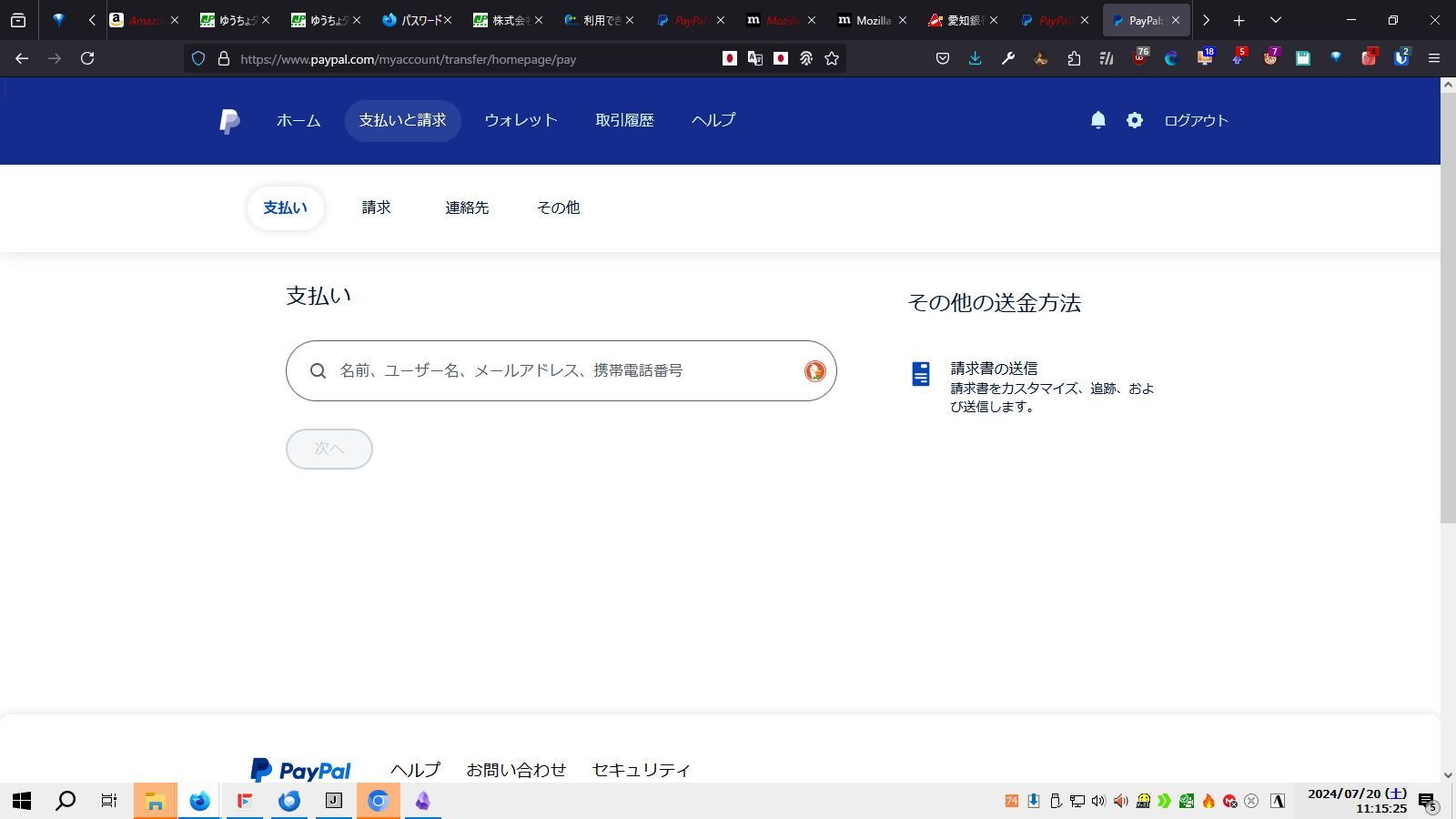Screen dimensions: 1456x819
Task: Open the Windows notification center
Action: [1427, 801]
